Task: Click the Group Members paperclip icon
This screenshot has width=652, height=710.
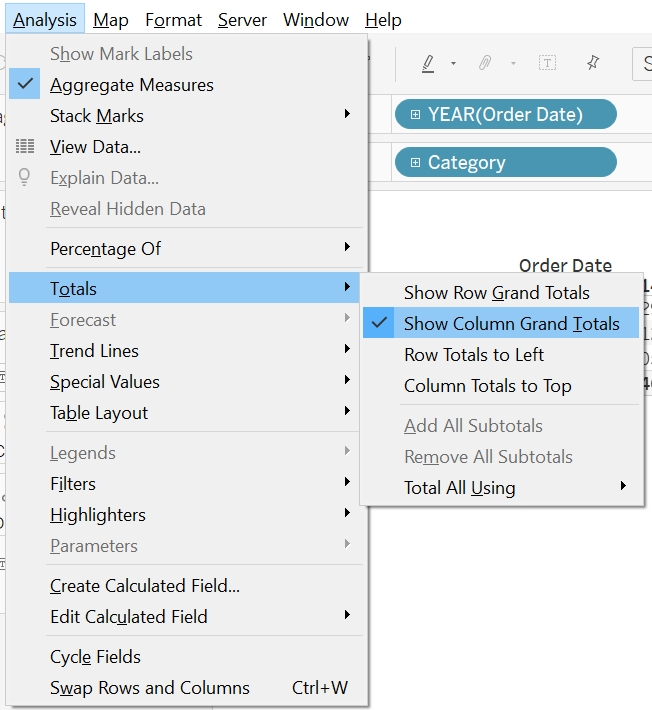Action: click(485, 63)
